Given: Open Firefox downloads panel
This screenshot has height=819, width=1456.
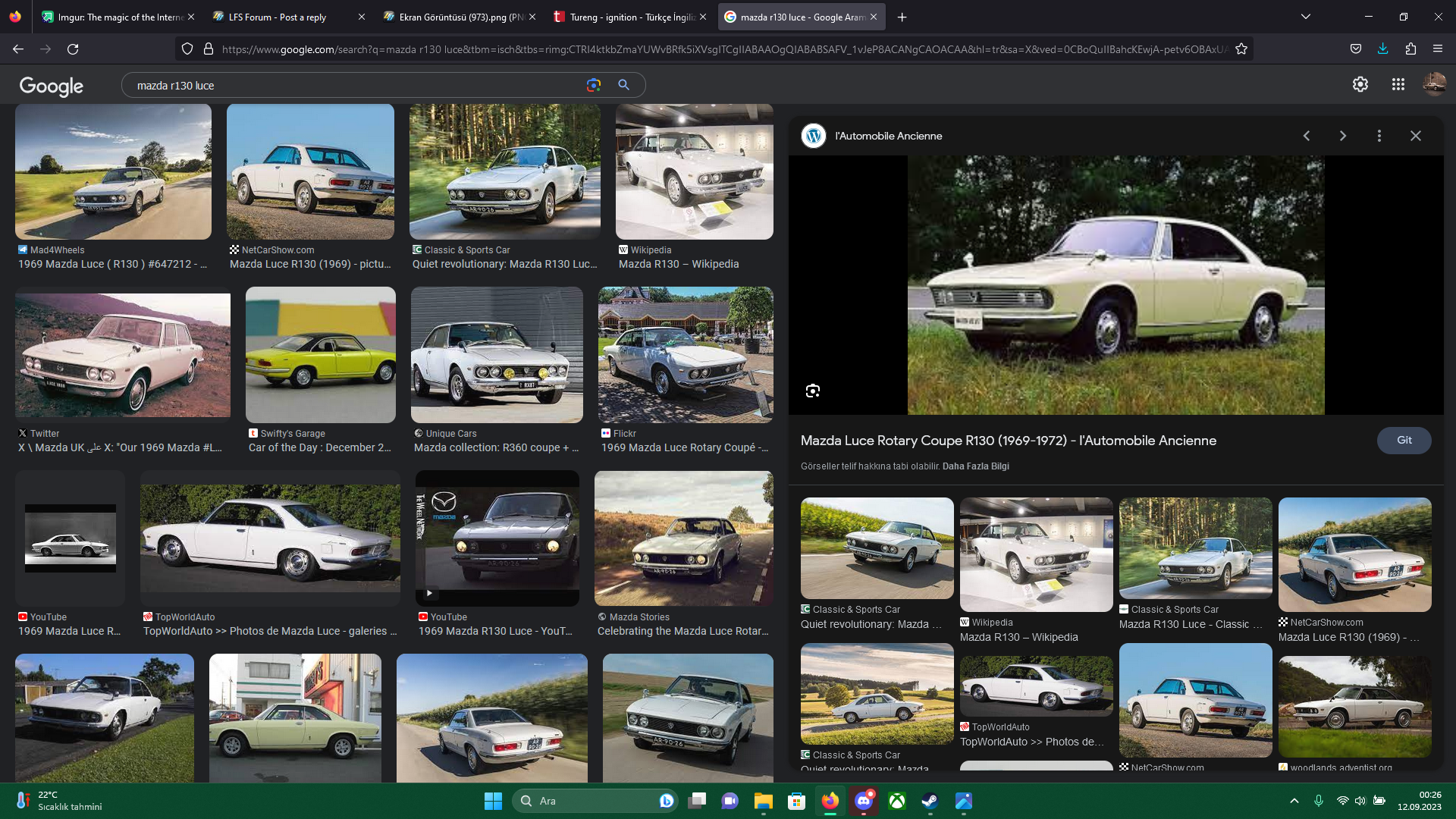Looking at the screenshot, I should (x=1383, y=49).
